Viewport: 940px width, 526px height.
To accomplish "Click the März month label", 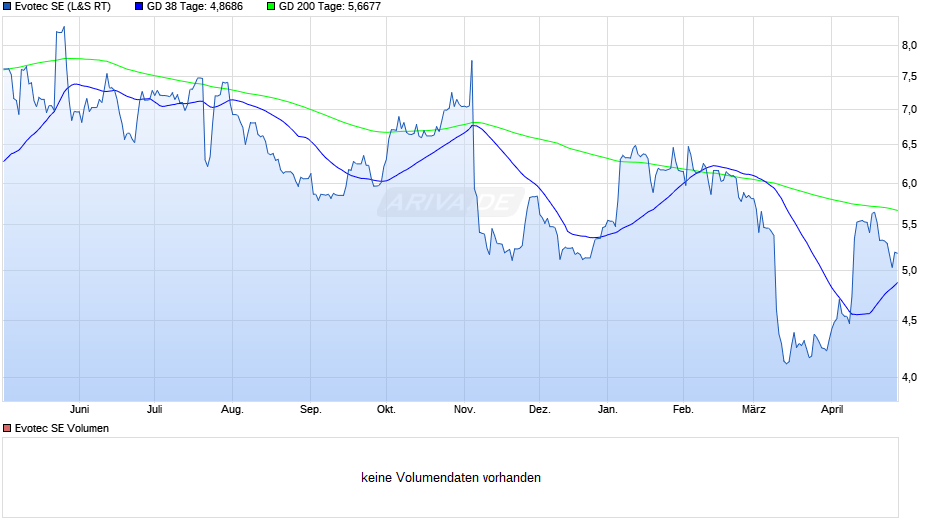I will [x=754, y=409].
